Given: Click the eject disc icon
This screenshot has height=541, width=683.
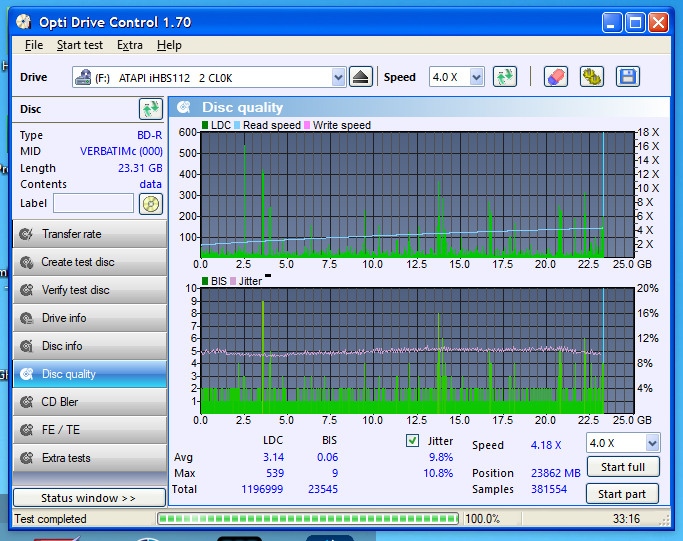Looking at the screenshot, I should (361, 77).
